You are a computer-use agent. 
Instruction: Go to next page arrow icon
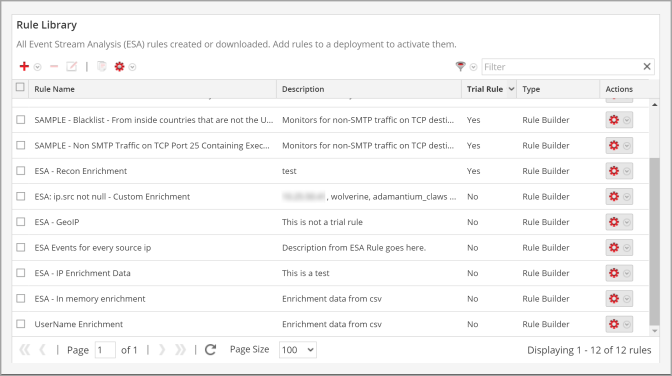pos(162,350)
